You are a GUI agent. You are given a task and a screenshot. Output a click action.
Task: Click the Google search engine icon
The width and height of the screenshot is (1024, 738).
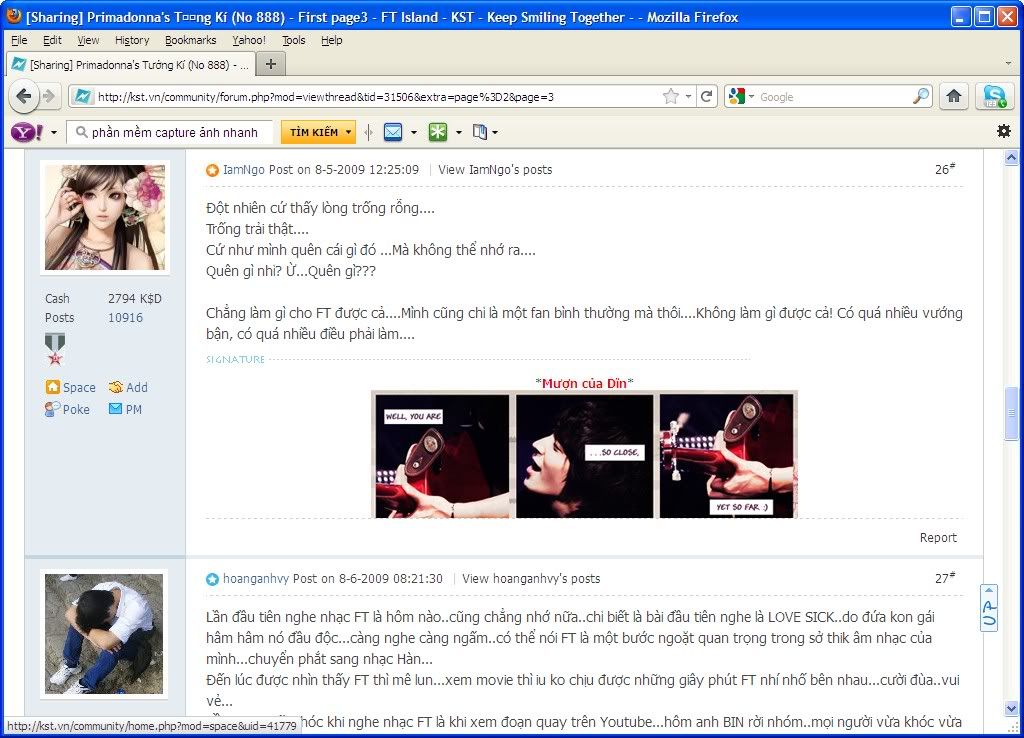pos(737,97)
